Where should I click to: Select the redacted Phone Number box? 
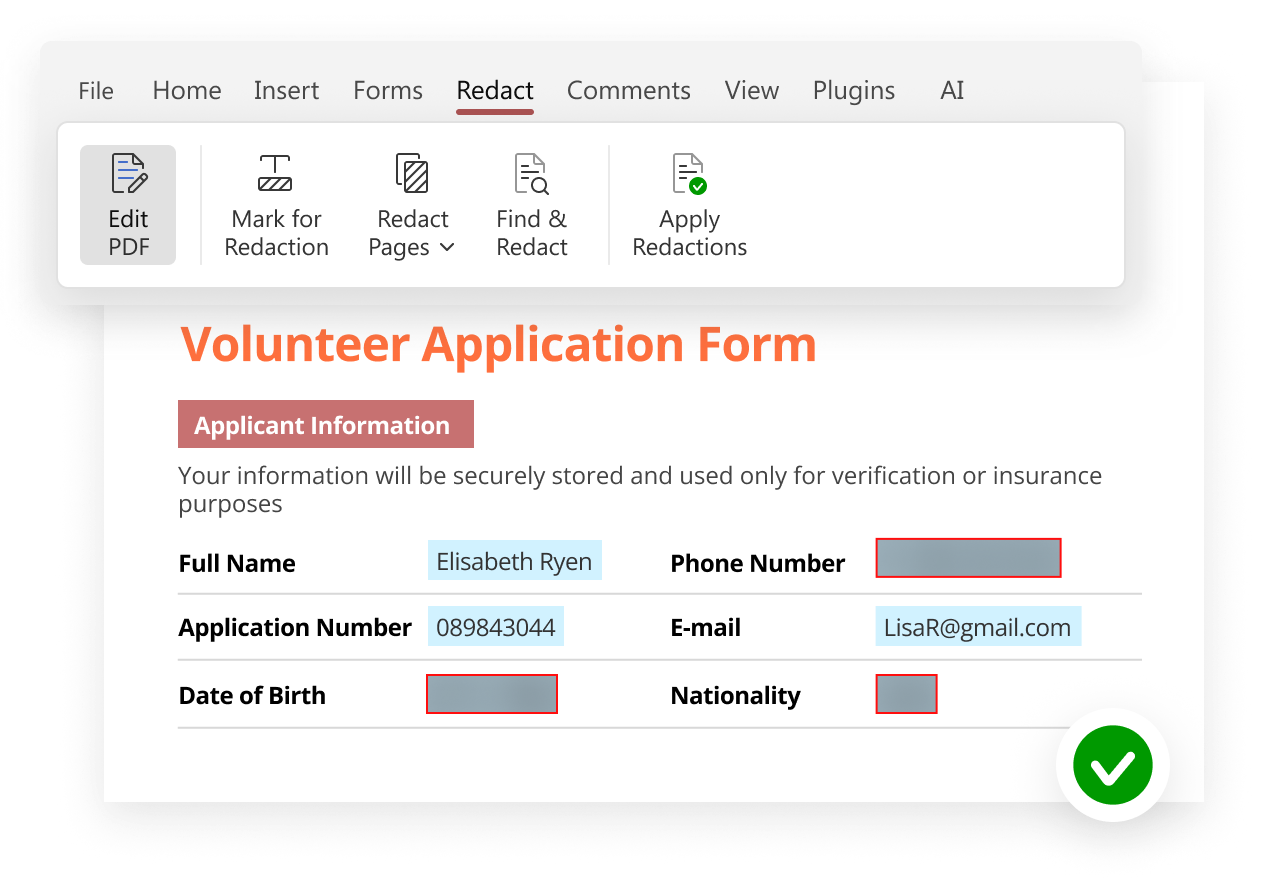point(968,558)
